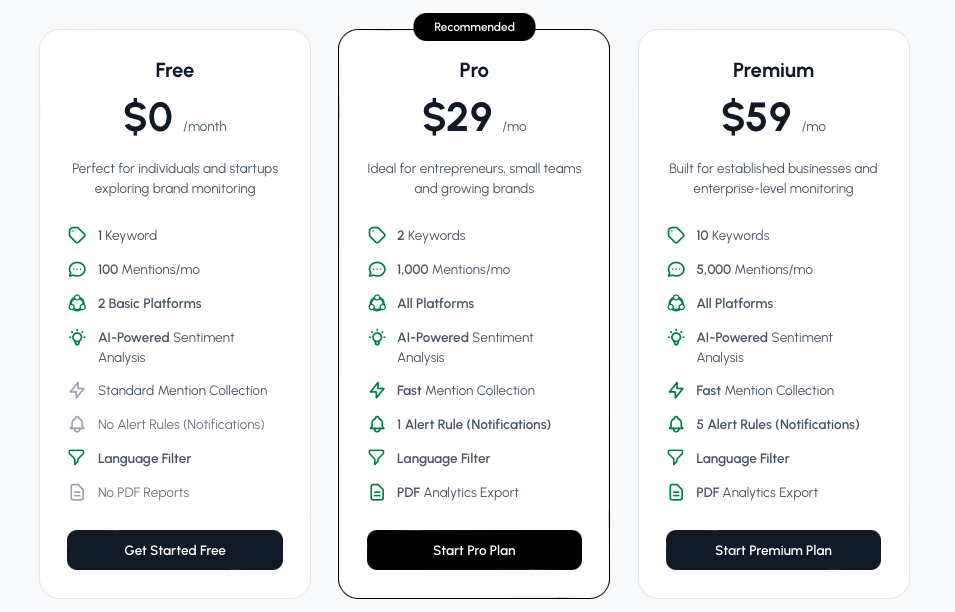Click the bell icon next to 1 Alert Rule
The height and width of the screenshot is (612, 955).
click(x=377, y=424)
